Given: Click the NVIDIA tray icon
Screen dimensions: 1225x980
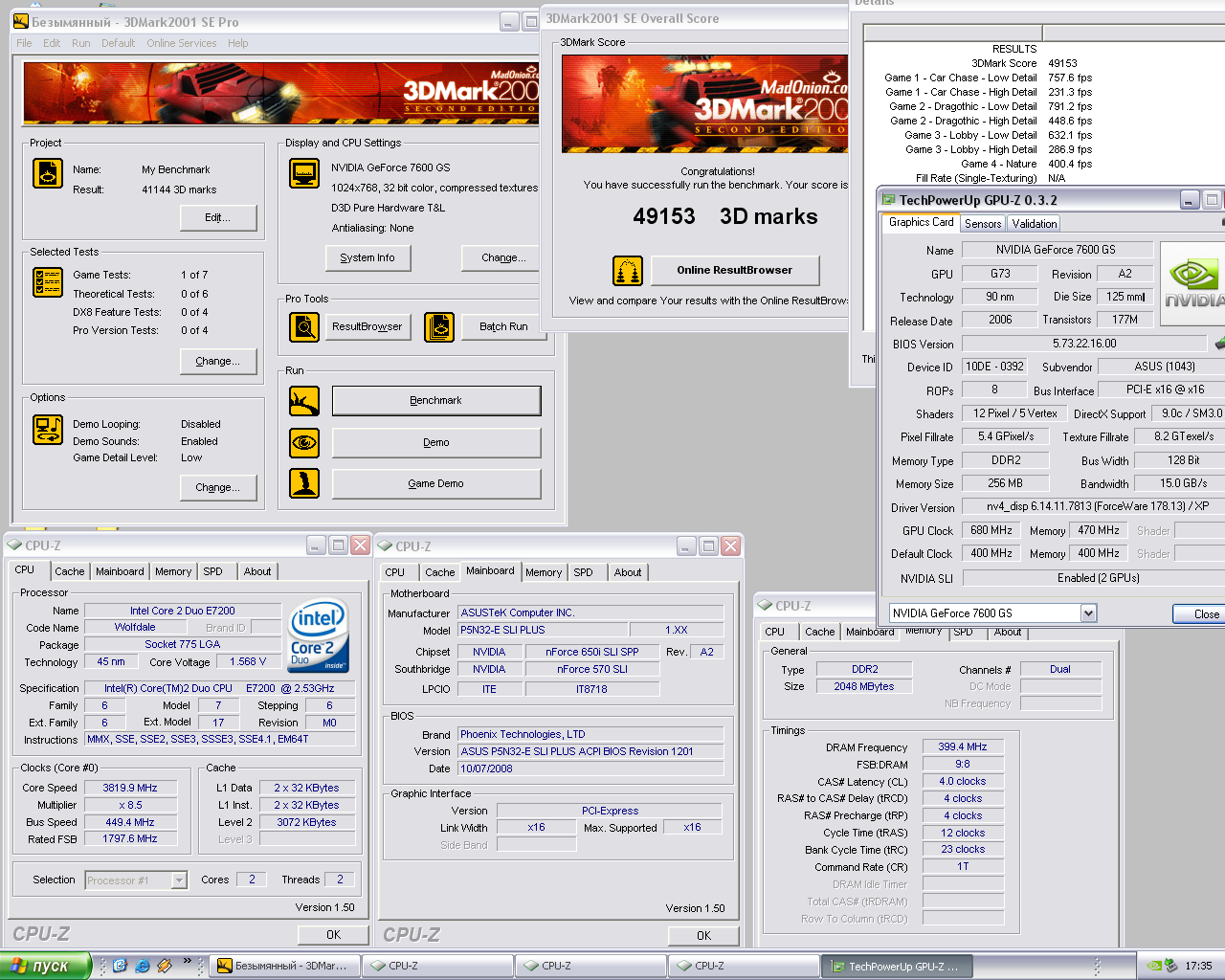Looking at the screenshot, I should point(1156,966).
